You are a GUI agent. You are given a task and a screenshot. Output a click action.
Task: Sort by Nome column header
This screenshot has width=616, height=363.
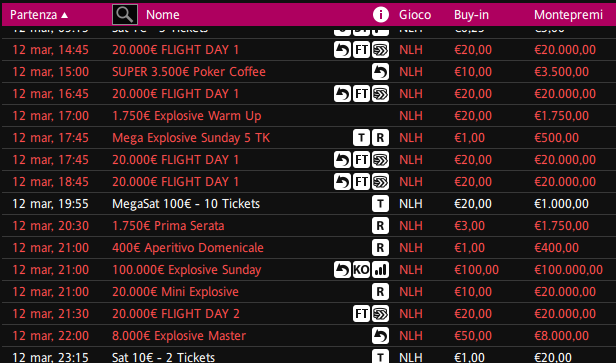click(163, 15)
